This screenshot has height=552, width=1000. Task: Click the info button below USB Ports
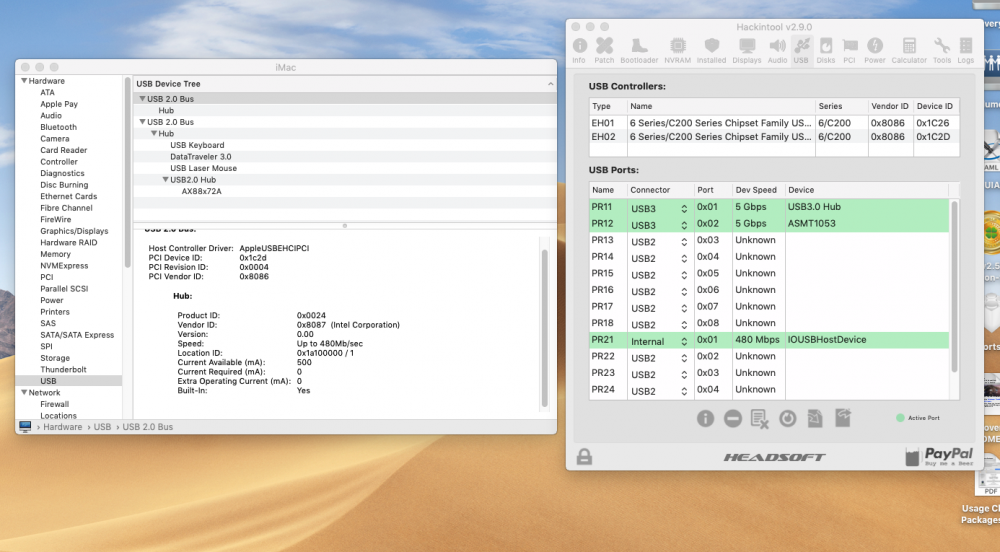click(x=705, y=418)
